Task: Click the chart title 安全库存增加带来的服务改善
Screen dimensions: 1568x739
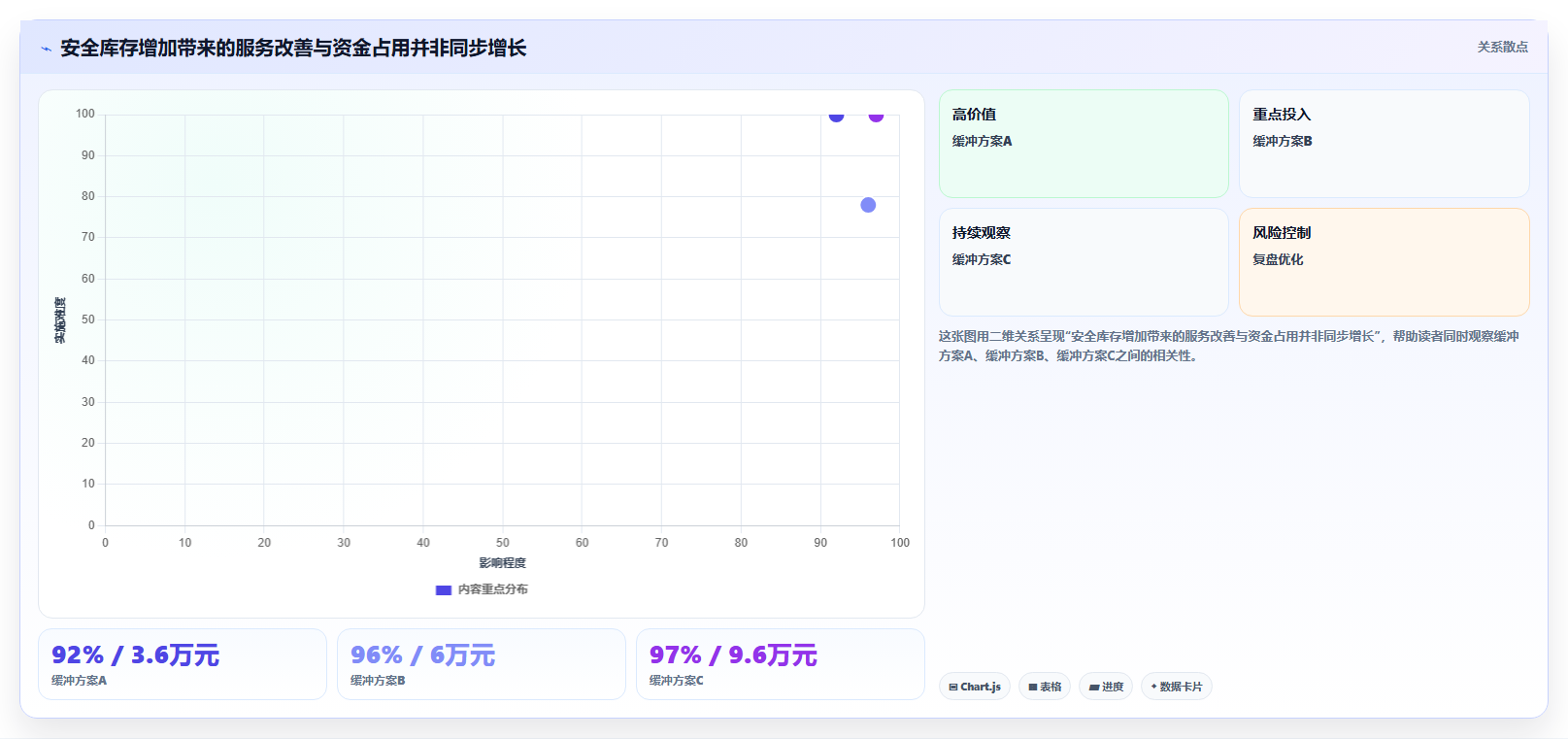Action: [x=293, y=48]
